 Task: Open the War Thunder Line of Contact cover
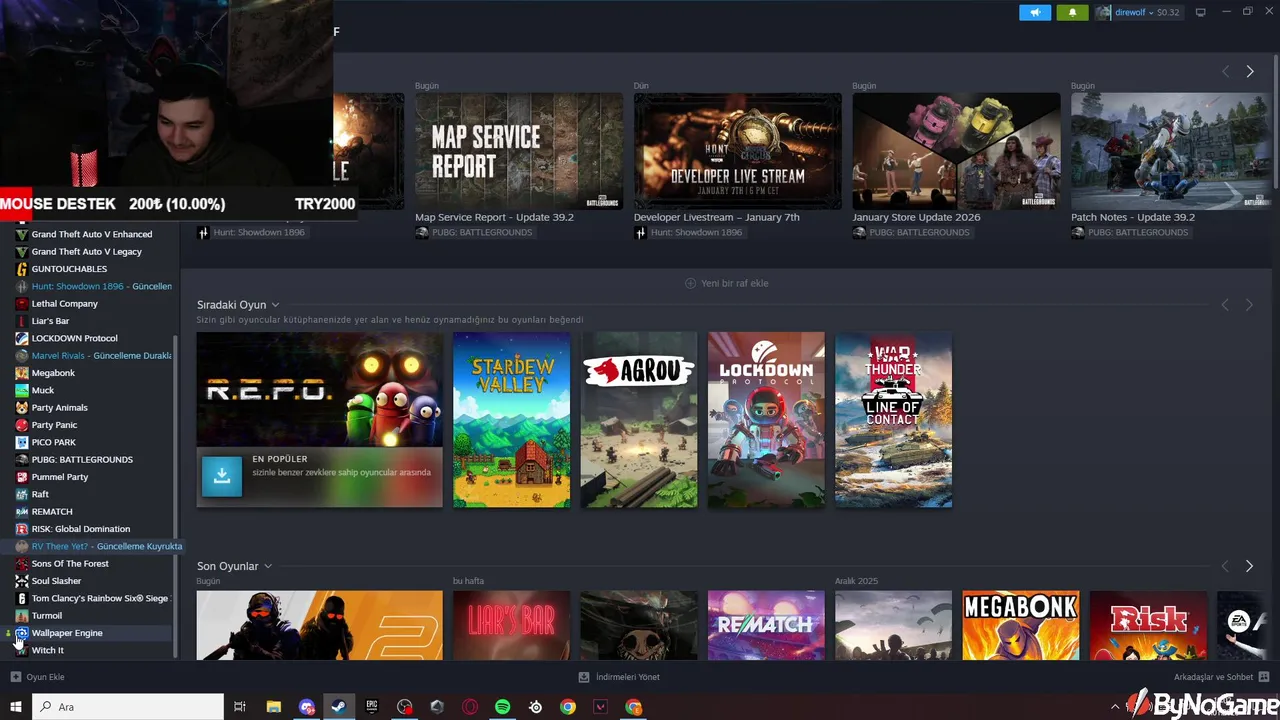pyautogui.click(x=893, y=420)
